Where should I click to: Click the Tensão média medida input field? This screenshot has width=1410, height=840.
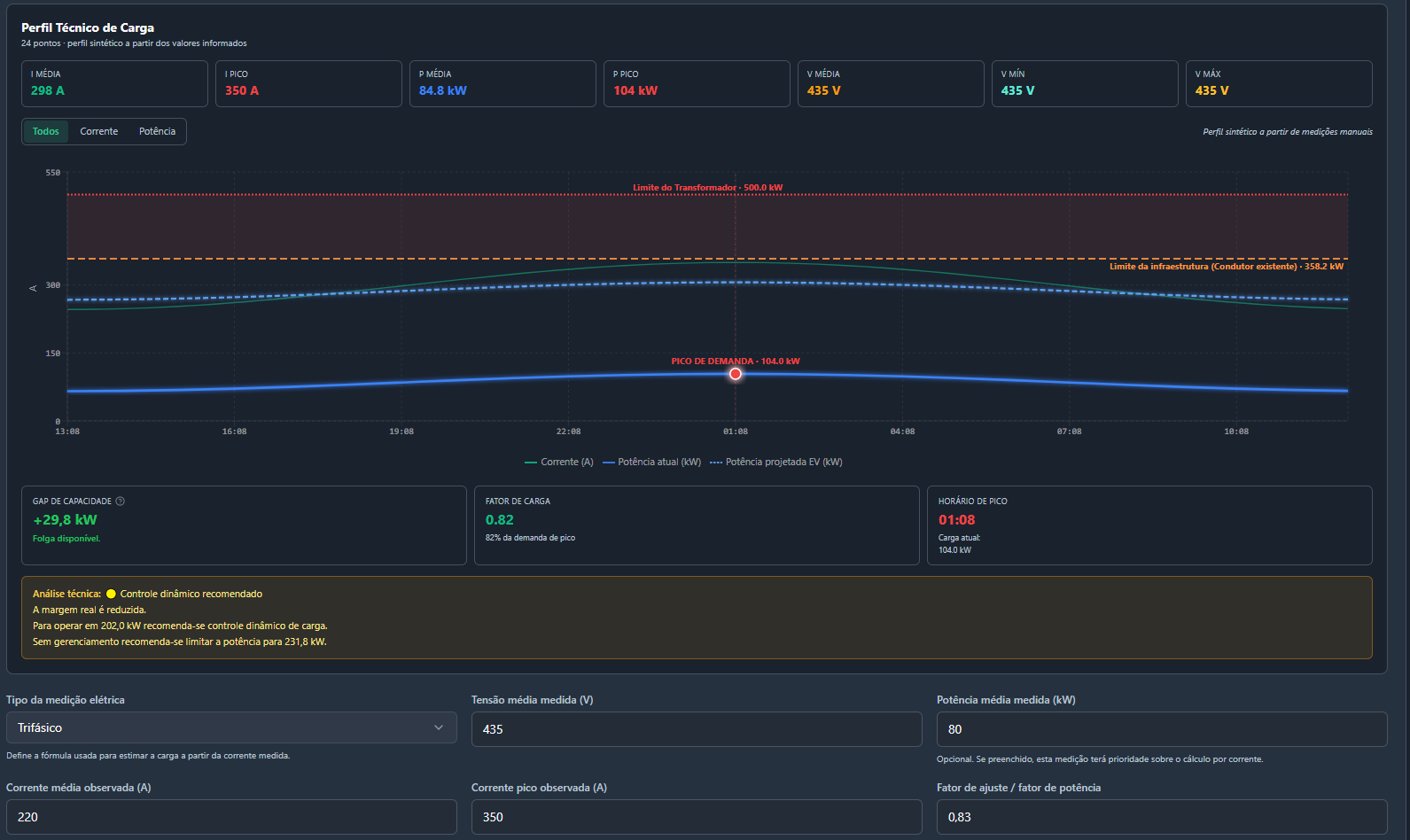click(x=697, y=729)
